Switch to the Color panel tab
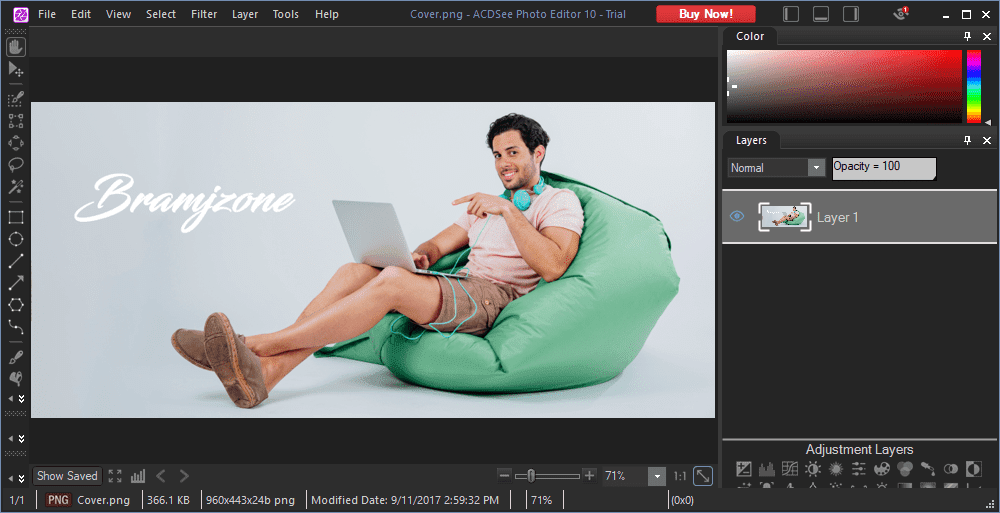This screenshot has height=513, width=1000. point(750,36)
